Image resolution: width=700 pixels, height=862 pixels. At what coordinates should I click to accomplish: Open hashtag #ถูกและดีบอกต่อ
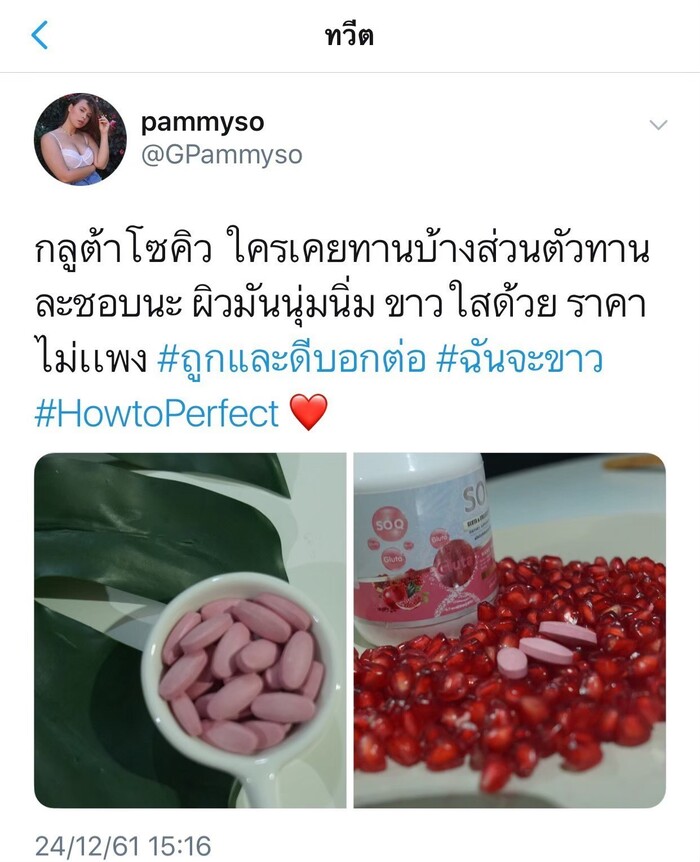pos(291,360)
